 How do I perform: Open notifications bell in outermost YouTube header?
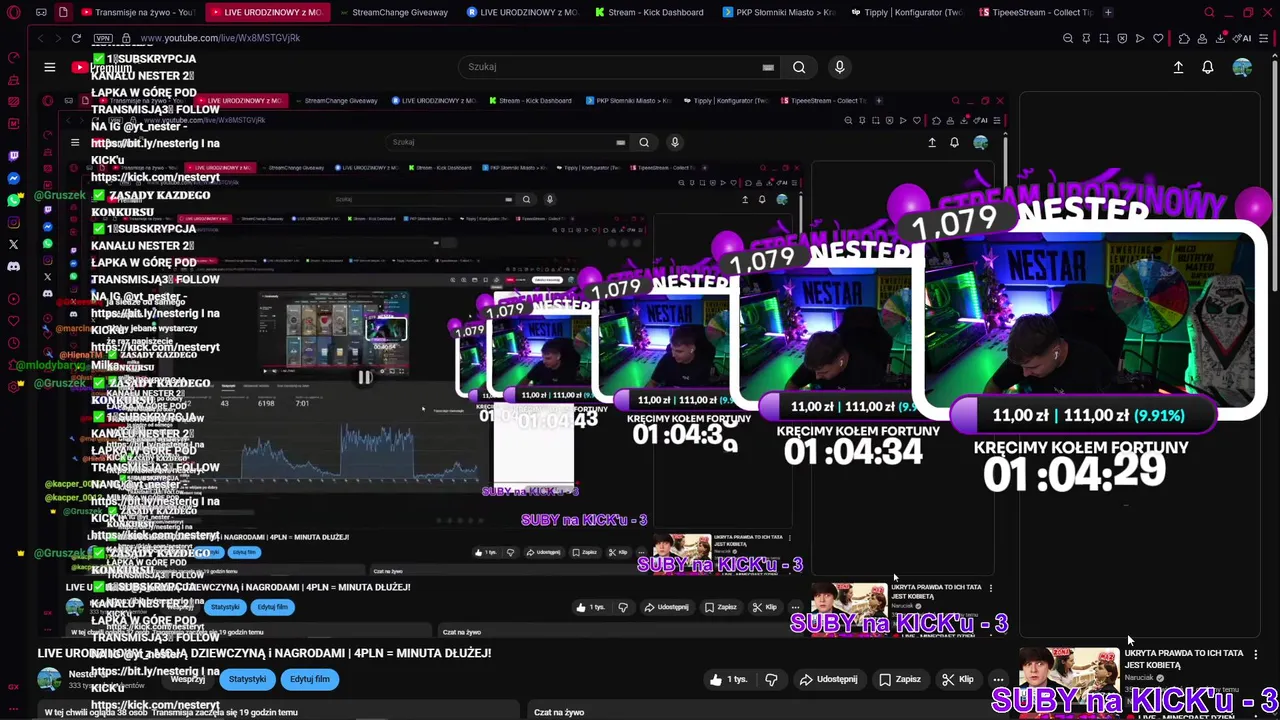[1208, 67]
